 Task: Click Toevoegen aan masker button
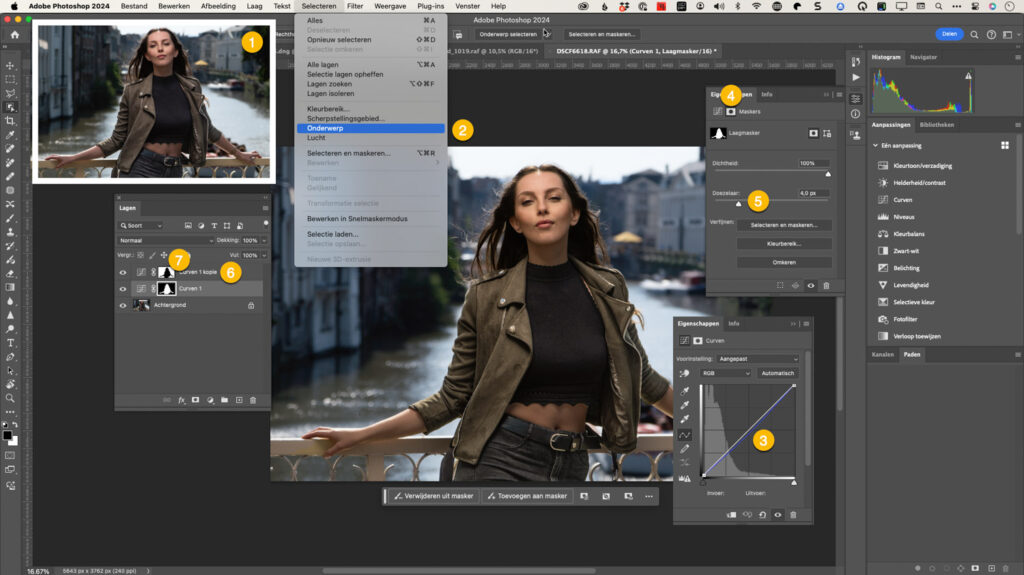527,496
